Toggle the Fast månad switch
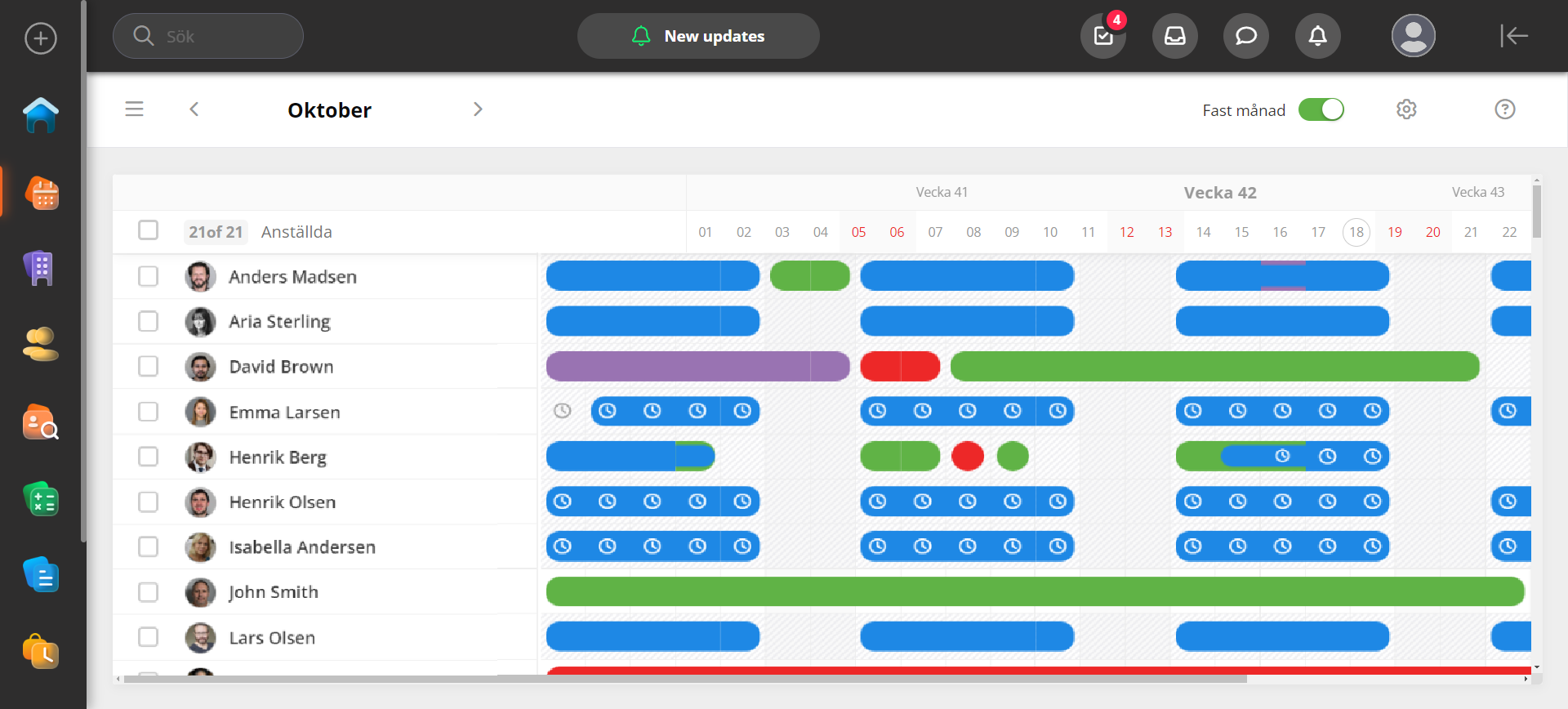 click(x=1321, y=109)
